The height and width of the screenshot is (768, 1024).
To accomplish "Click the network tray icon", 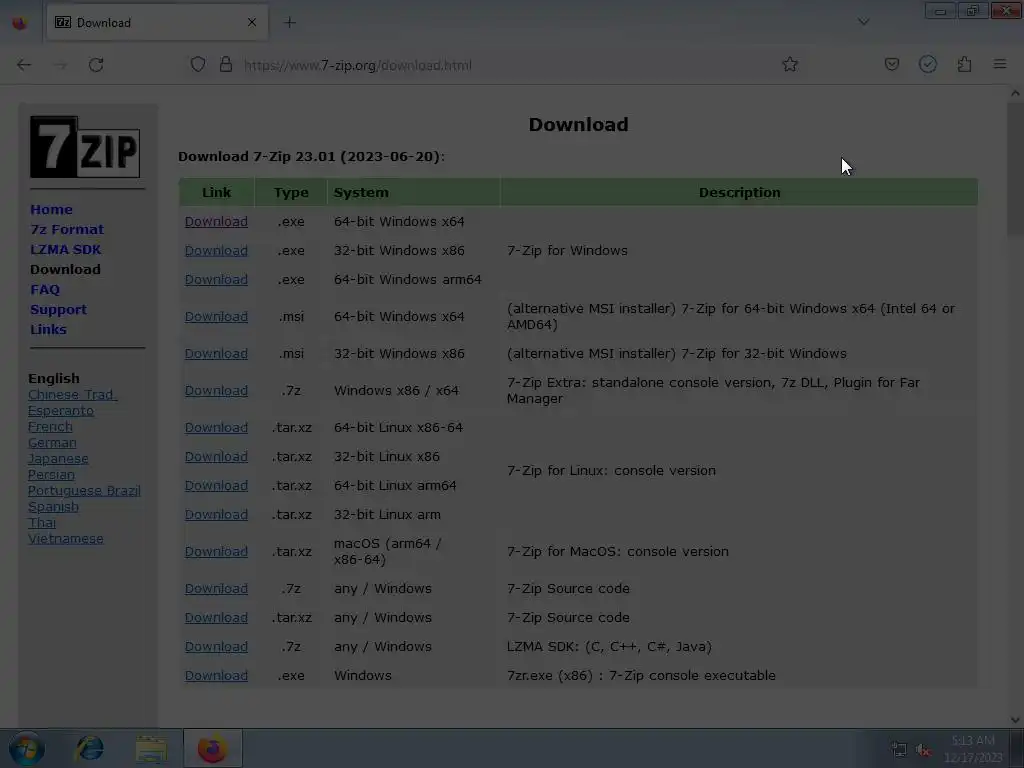I will click(899, 750).
